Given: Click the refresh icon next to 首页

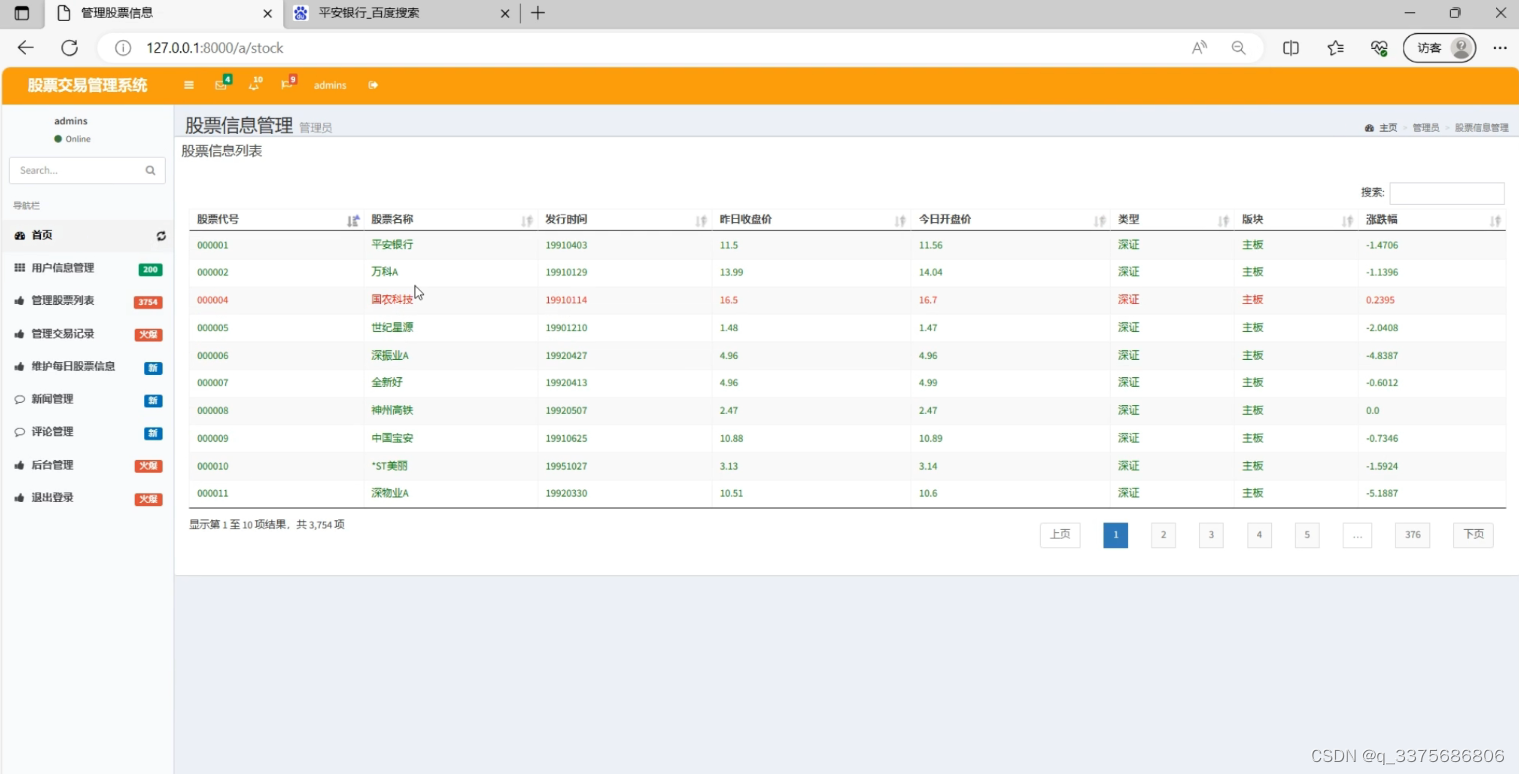Looking at the screenshot, I should pos(161,236).
